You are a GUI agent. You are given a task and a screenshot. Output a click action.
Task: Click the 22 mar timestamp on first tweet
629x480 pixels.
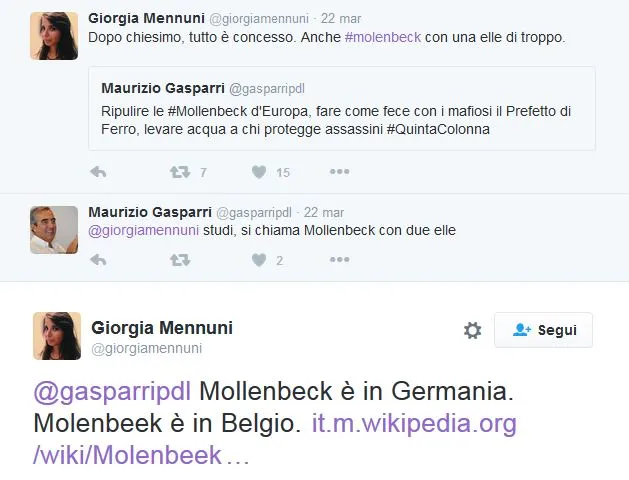[x=341, y=19]
